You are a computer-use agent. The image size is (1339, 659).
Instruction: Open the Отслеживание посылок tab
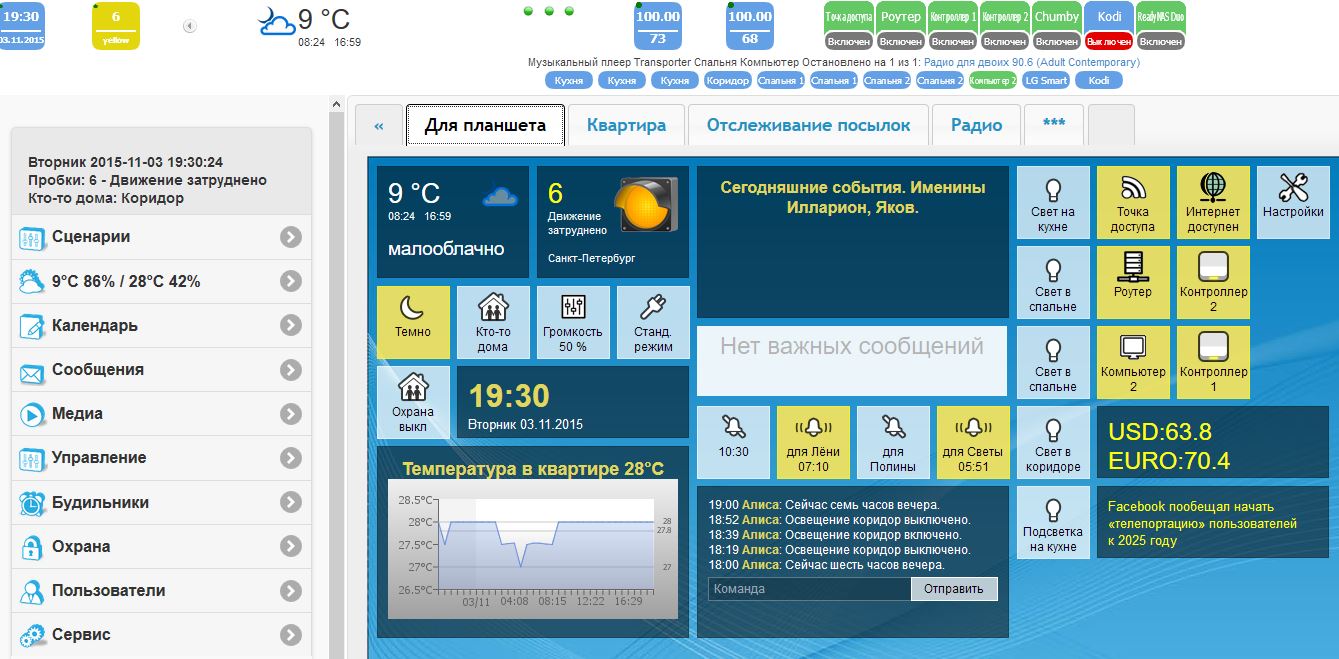click(809, 124)
